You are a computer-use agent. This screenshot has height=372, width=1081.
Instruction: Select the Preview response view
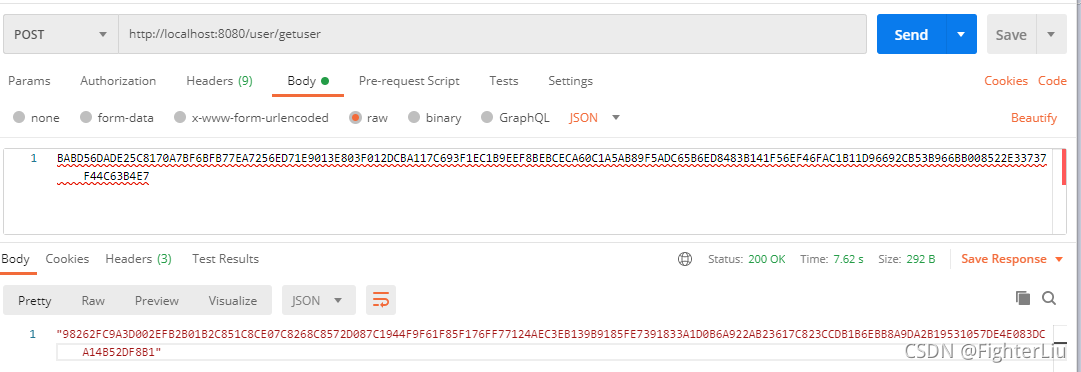point(156,300)
